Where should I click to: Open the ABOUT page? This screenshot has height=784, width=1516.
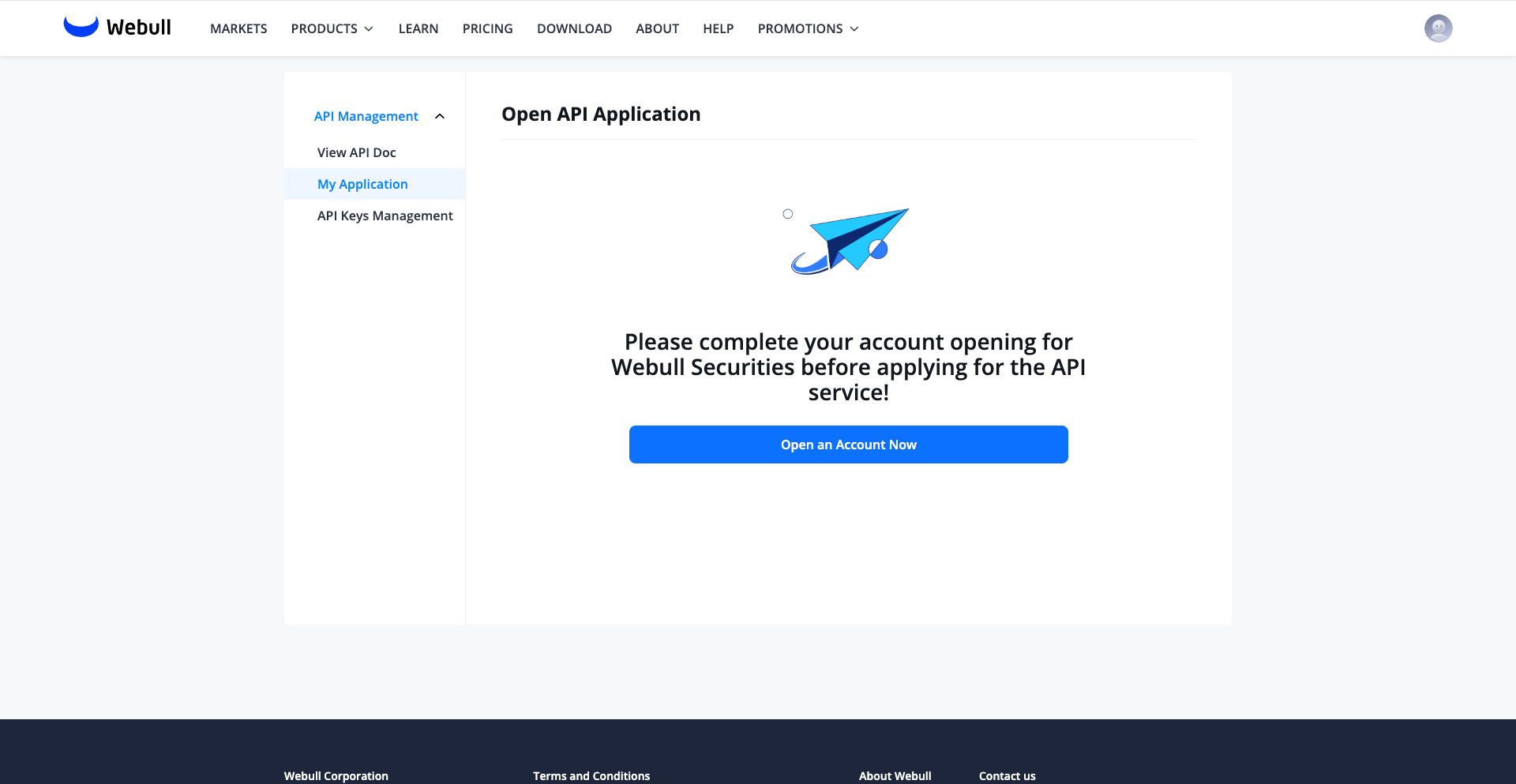pos(658,28)
